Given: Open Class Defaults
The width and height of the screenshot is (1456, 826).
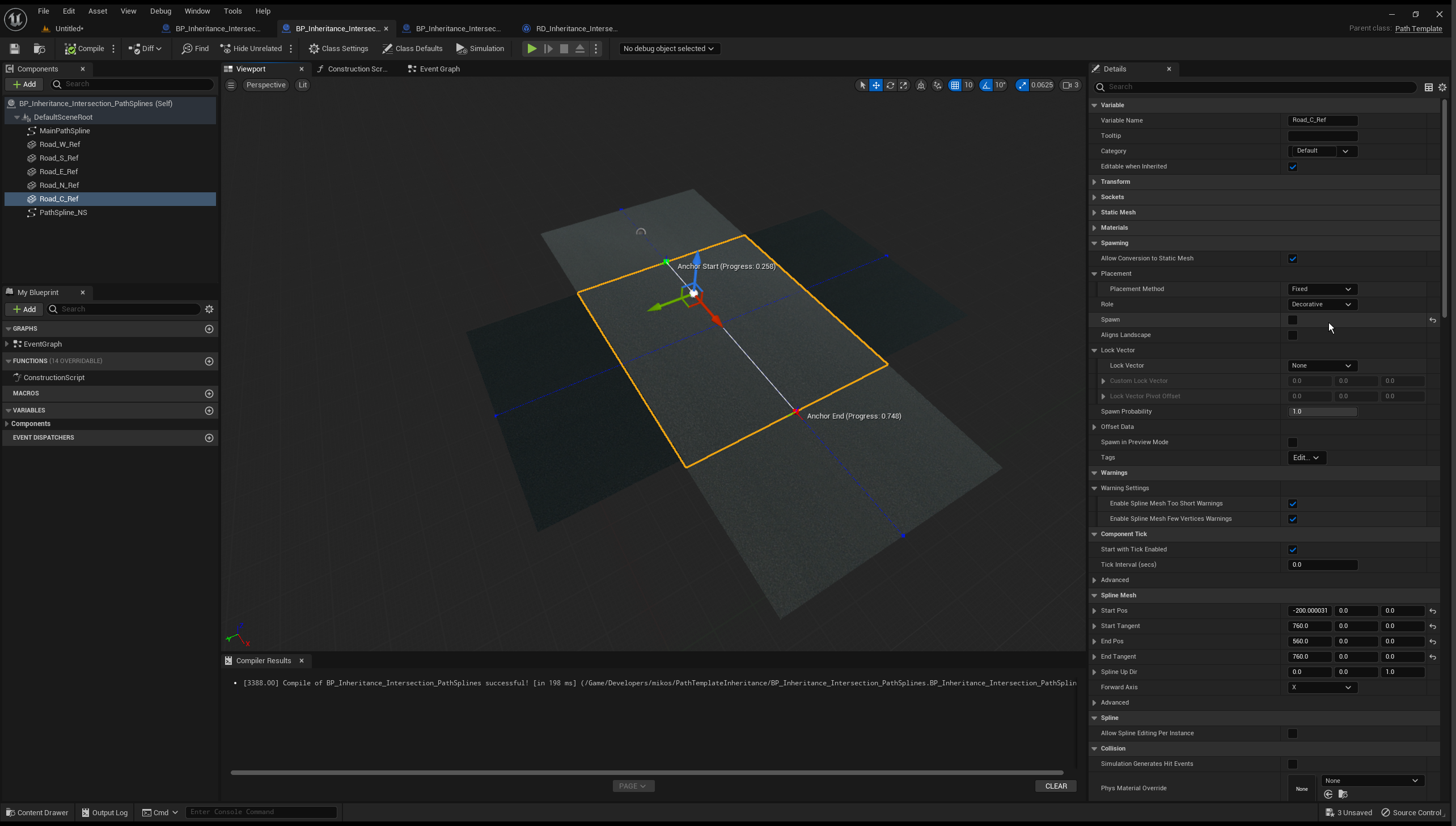Looking at the screenshot, I should point(413,48).
